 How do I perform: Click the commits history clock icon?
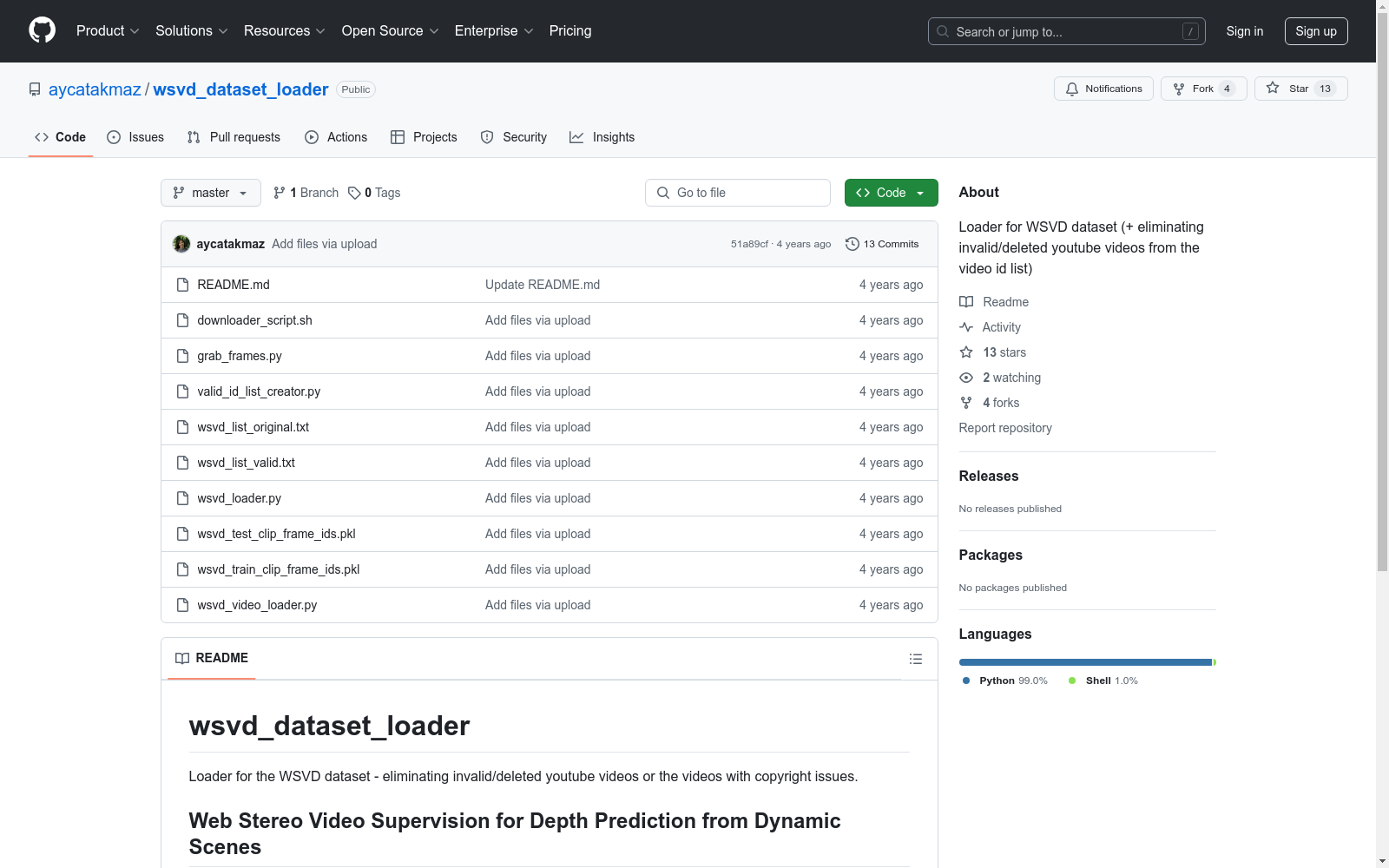852,244
